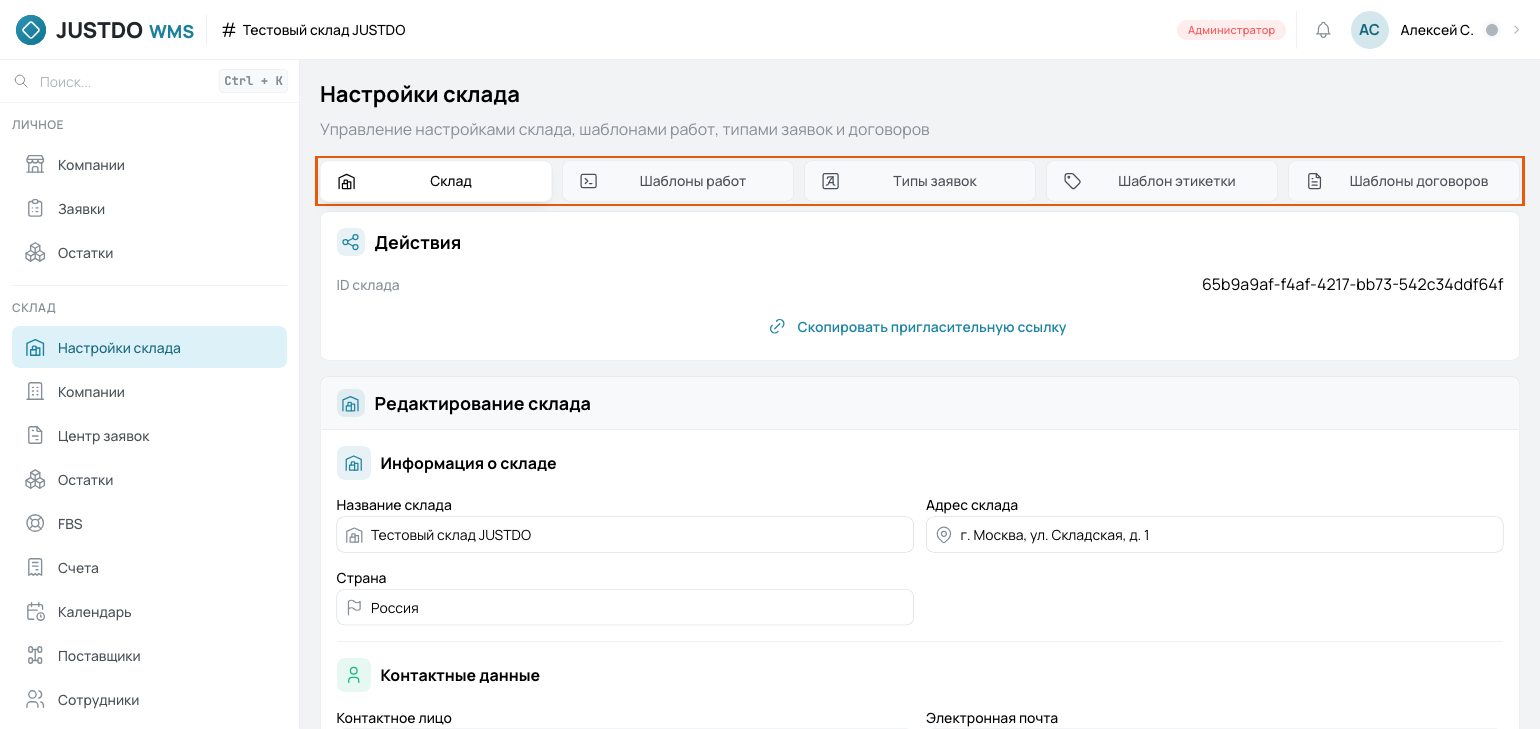Click the Действия share icon
Image resolution: width=1540 pixels, height=729 pixels.
coord(350,242)
